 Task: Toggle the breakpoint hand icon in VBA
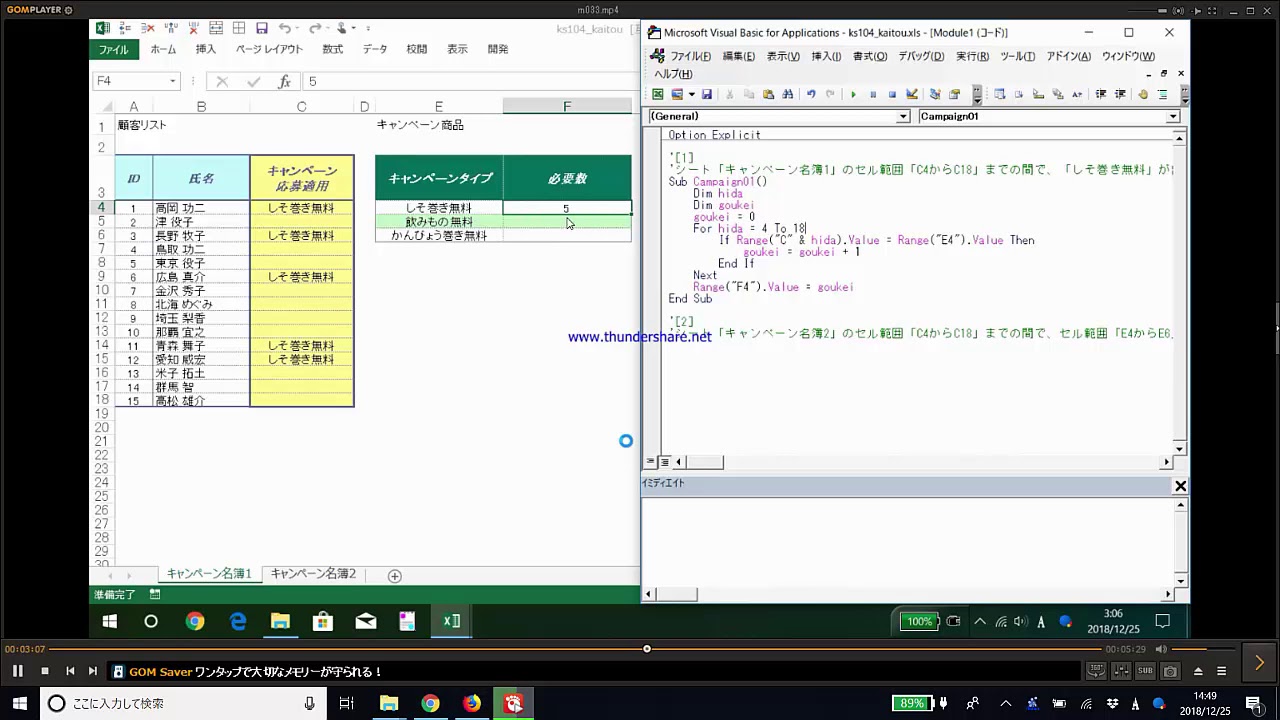point(1143,94)
